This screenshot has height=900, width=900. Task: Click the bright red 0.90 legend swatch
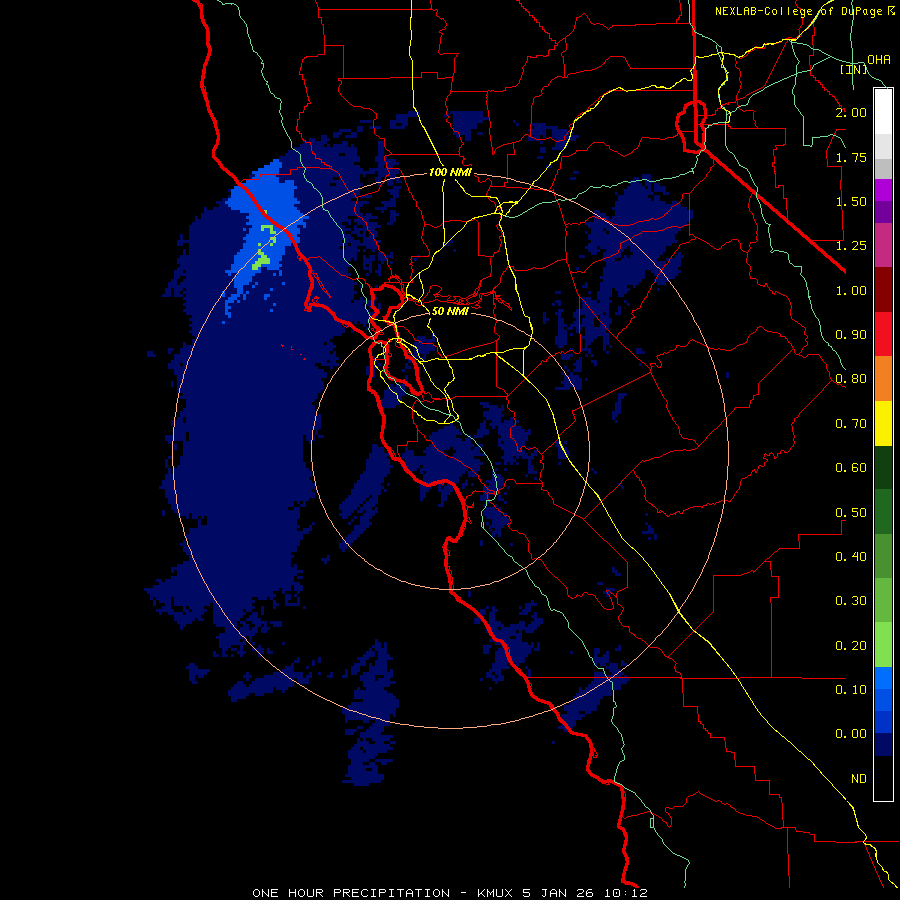[x=883, y=334]
